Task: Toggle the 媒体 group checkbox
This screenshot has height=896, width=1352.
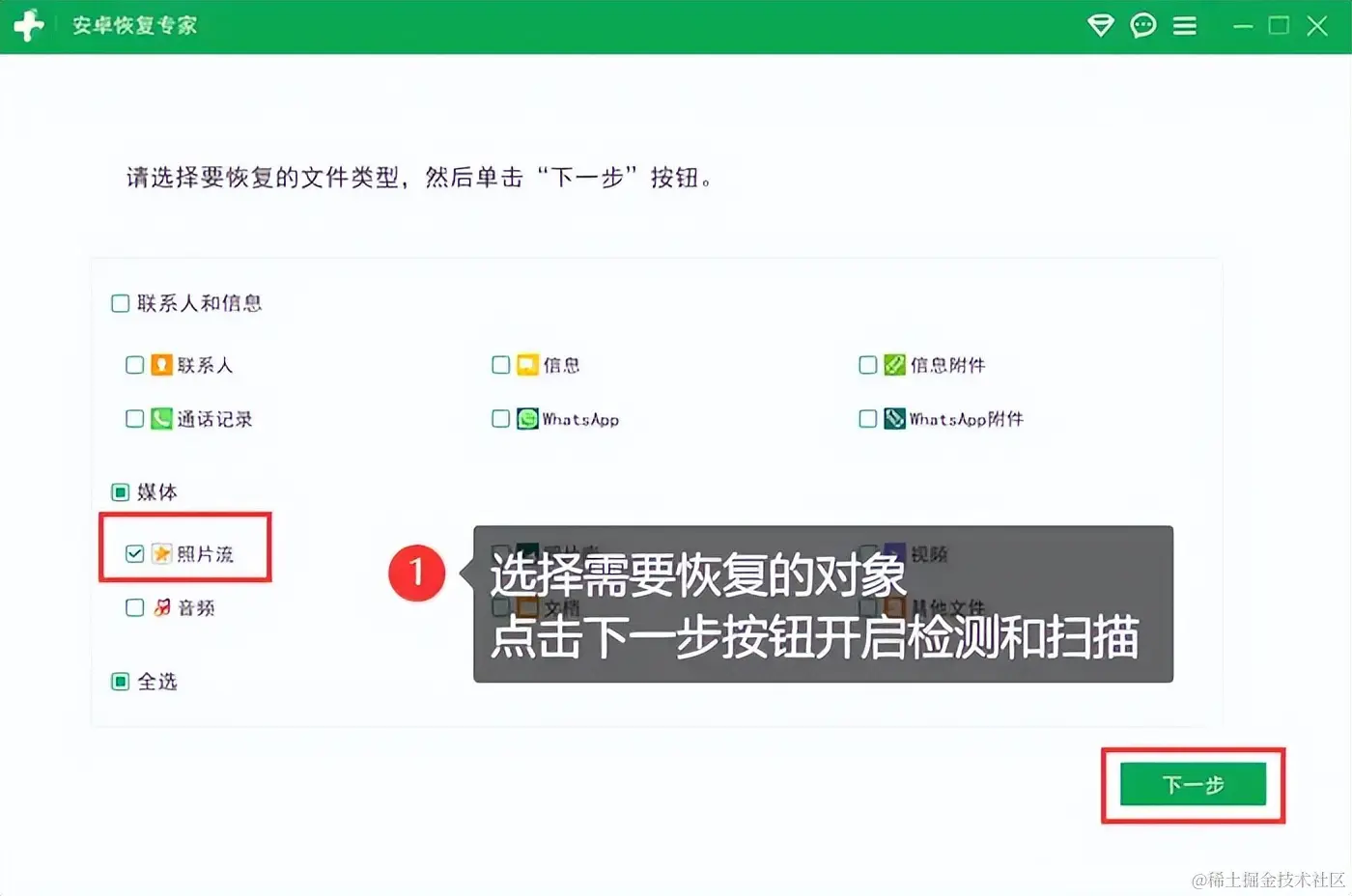Action: 120,492
